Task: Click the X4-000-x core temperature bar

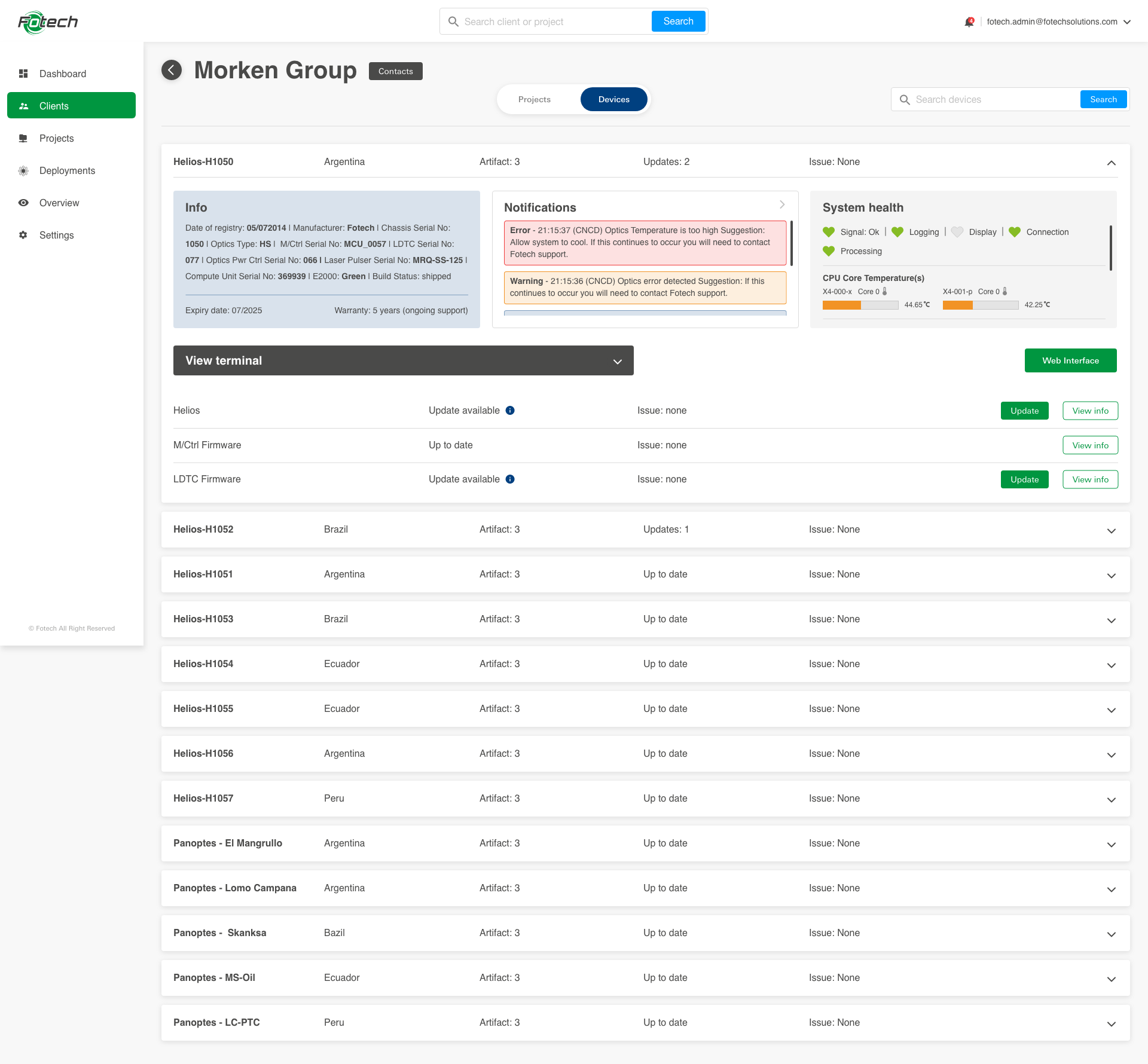Action: pos(860,305)
